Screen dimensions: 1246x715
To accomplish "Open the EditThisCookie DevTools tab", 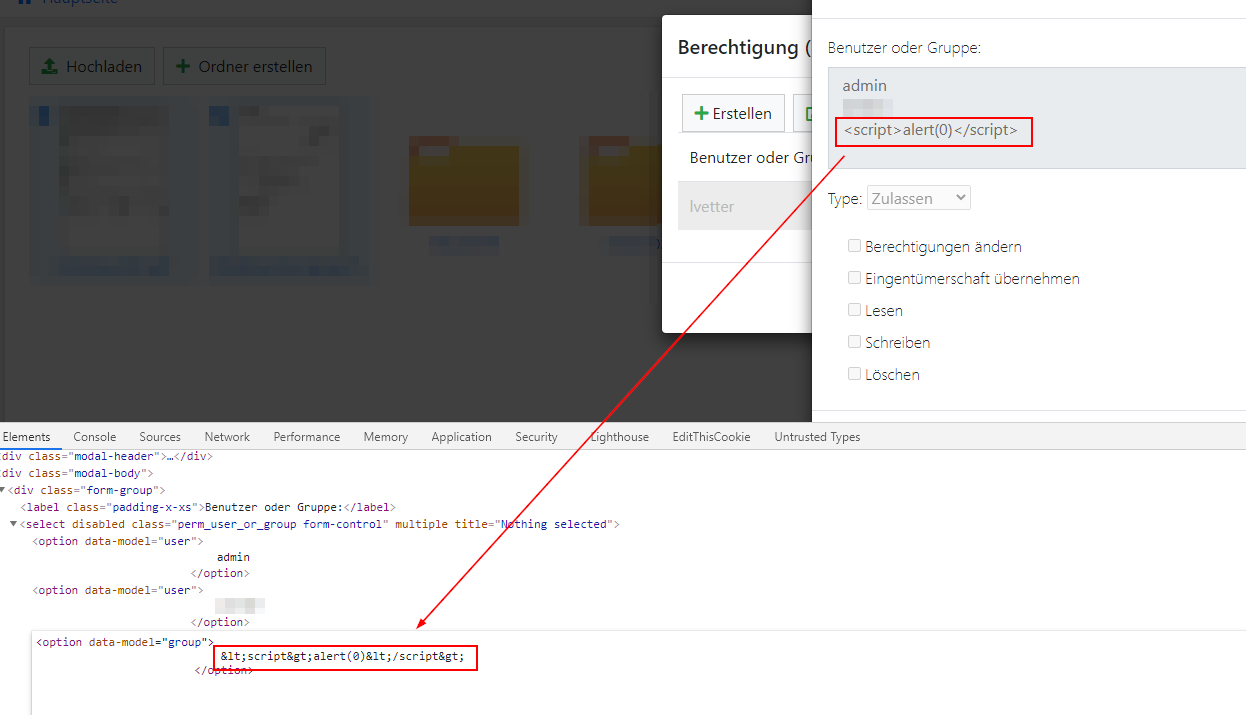I will click(711, 437).
